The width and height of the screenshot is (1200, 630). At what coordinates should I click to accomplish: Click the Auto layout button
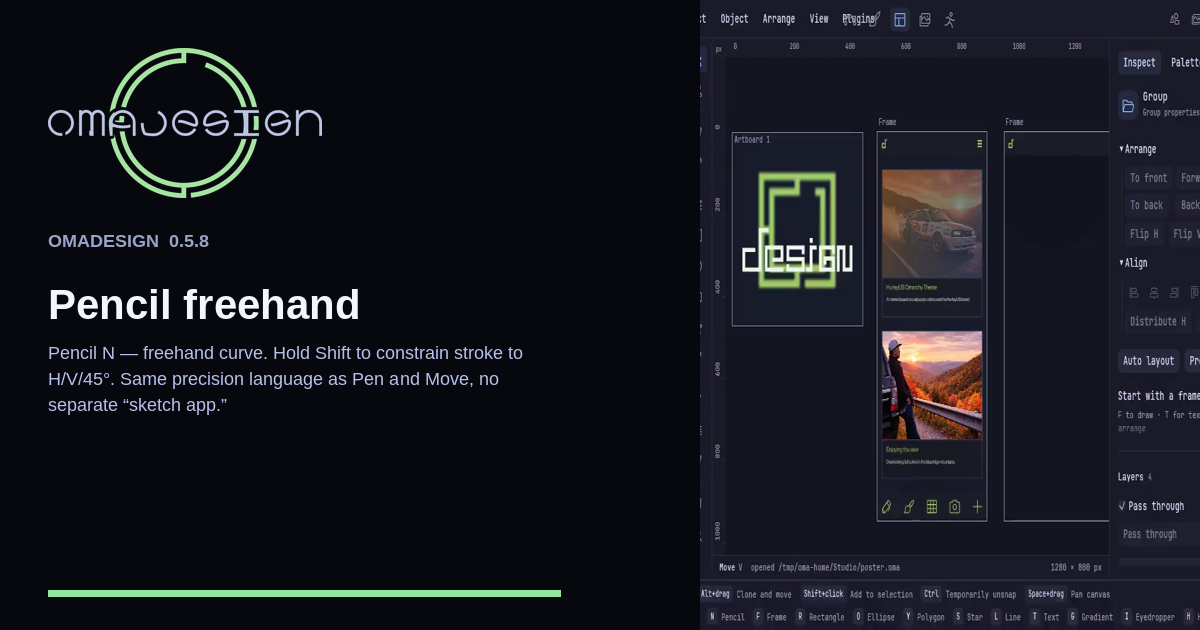1148,361
